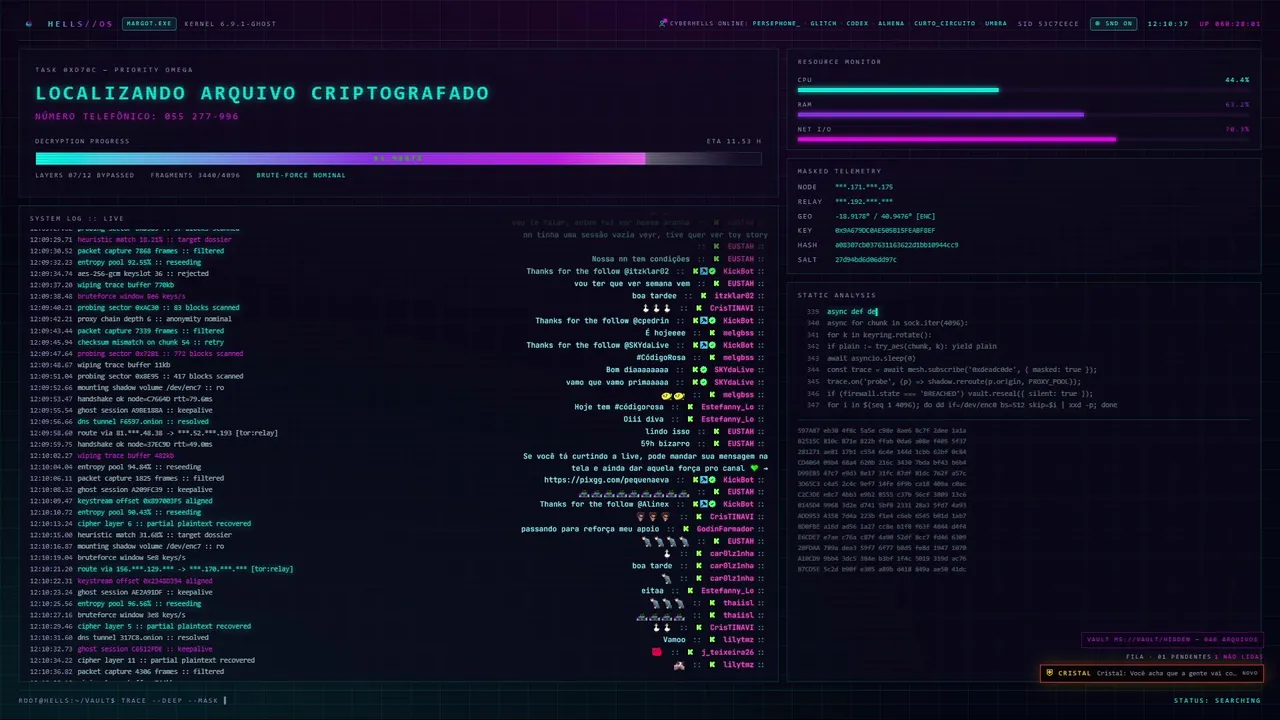Click the VAULT MS://VAULT/HIDDEN badge
1280x720 pixels.
(1173, 640)
